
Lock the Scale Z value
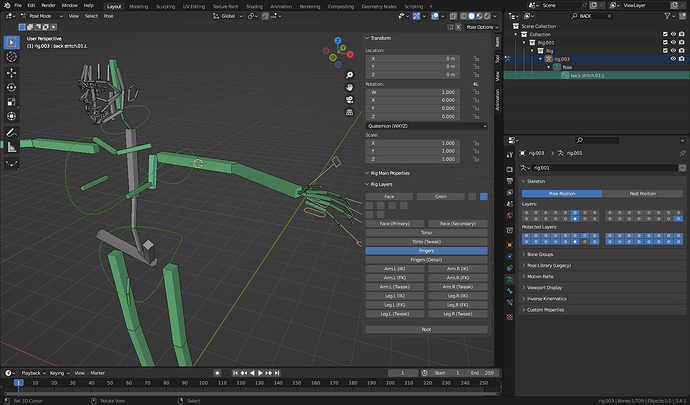(x=476, y=159)
